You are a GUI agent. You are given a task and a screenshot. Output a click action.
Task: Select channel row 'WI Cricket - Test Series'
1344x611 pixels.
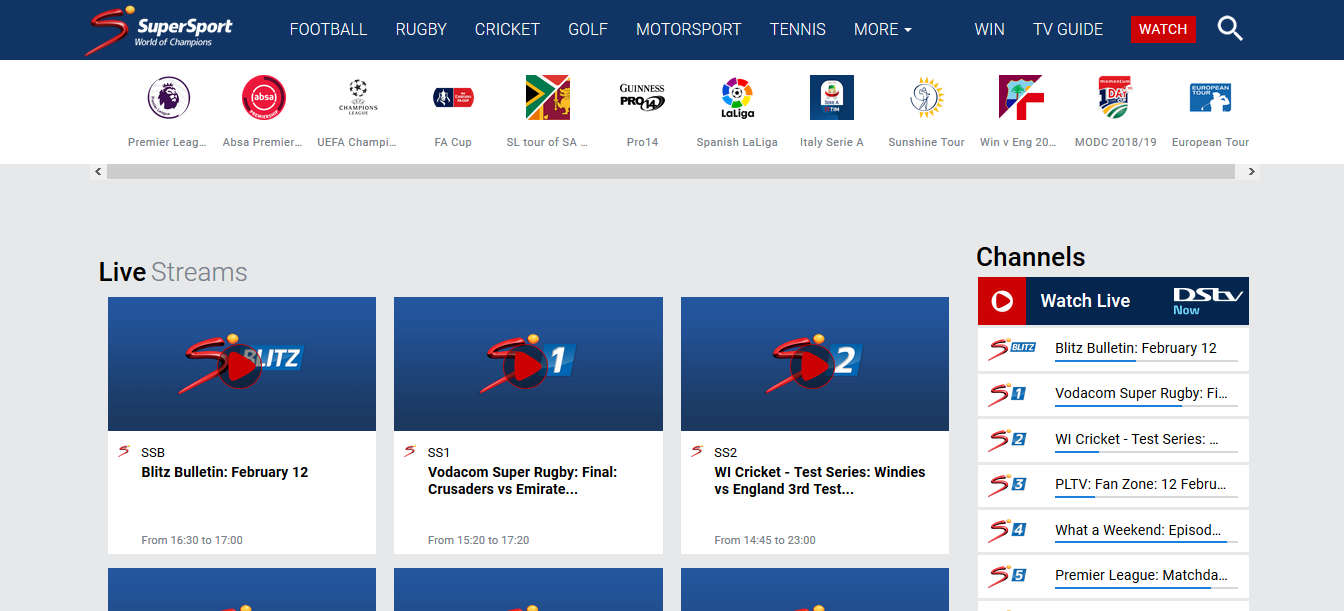(x=1113, y=439)
